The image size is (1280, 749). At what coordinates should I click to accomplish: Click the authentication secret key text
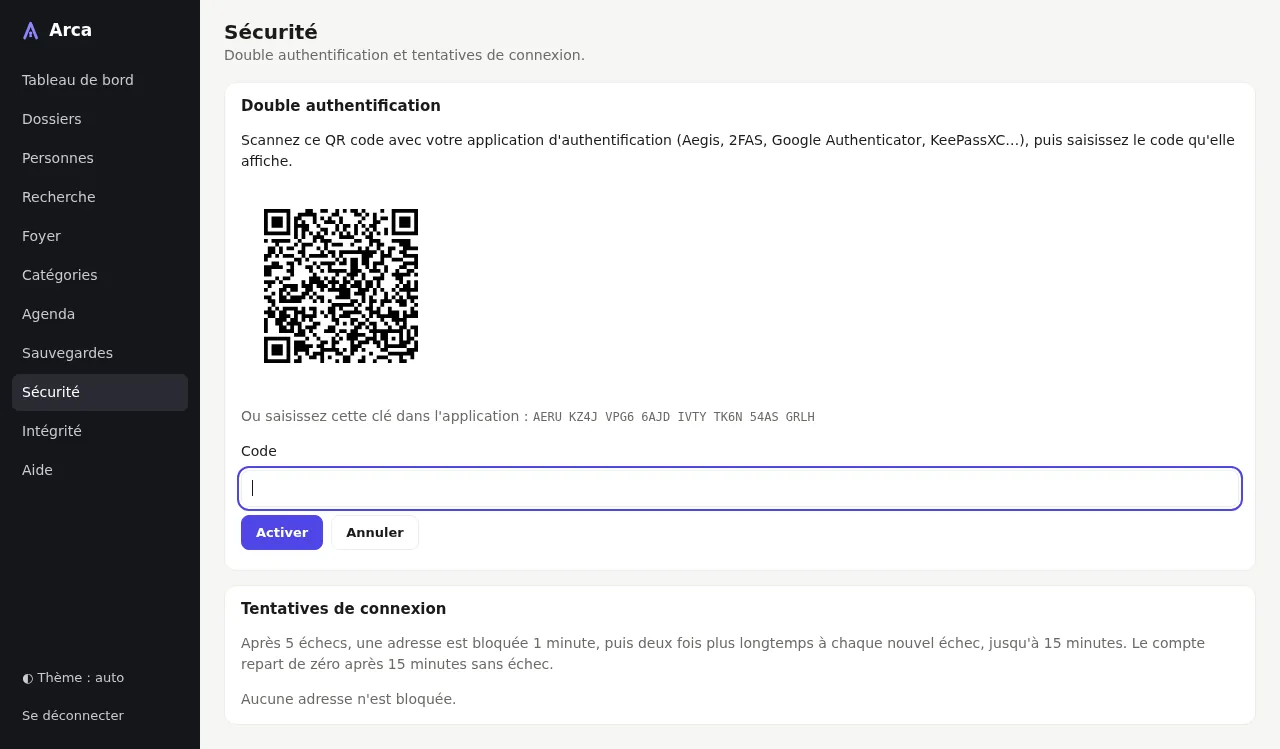pyautogui.click(x=674, y=417)
